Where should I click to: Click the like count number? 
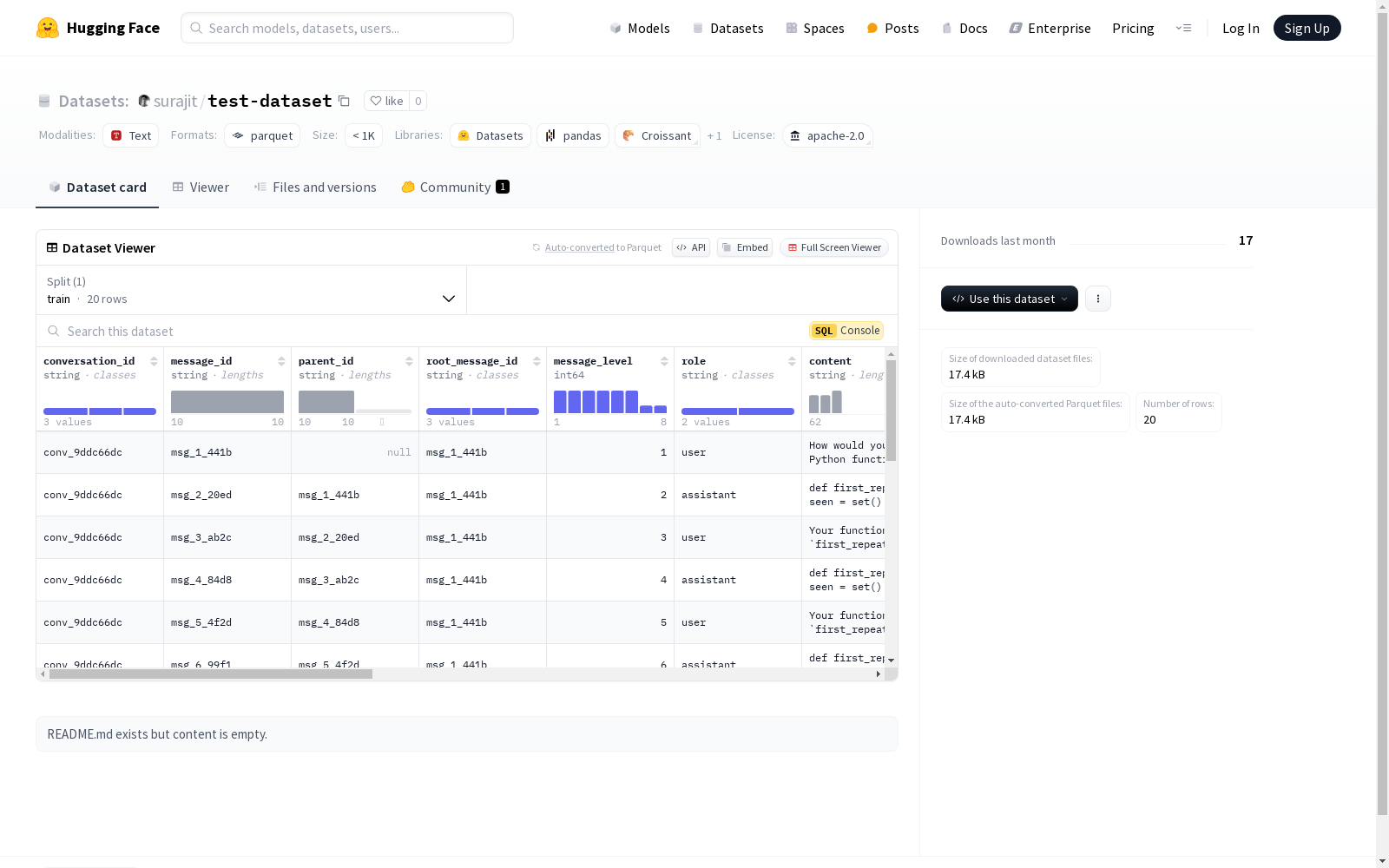pos(418,101)
